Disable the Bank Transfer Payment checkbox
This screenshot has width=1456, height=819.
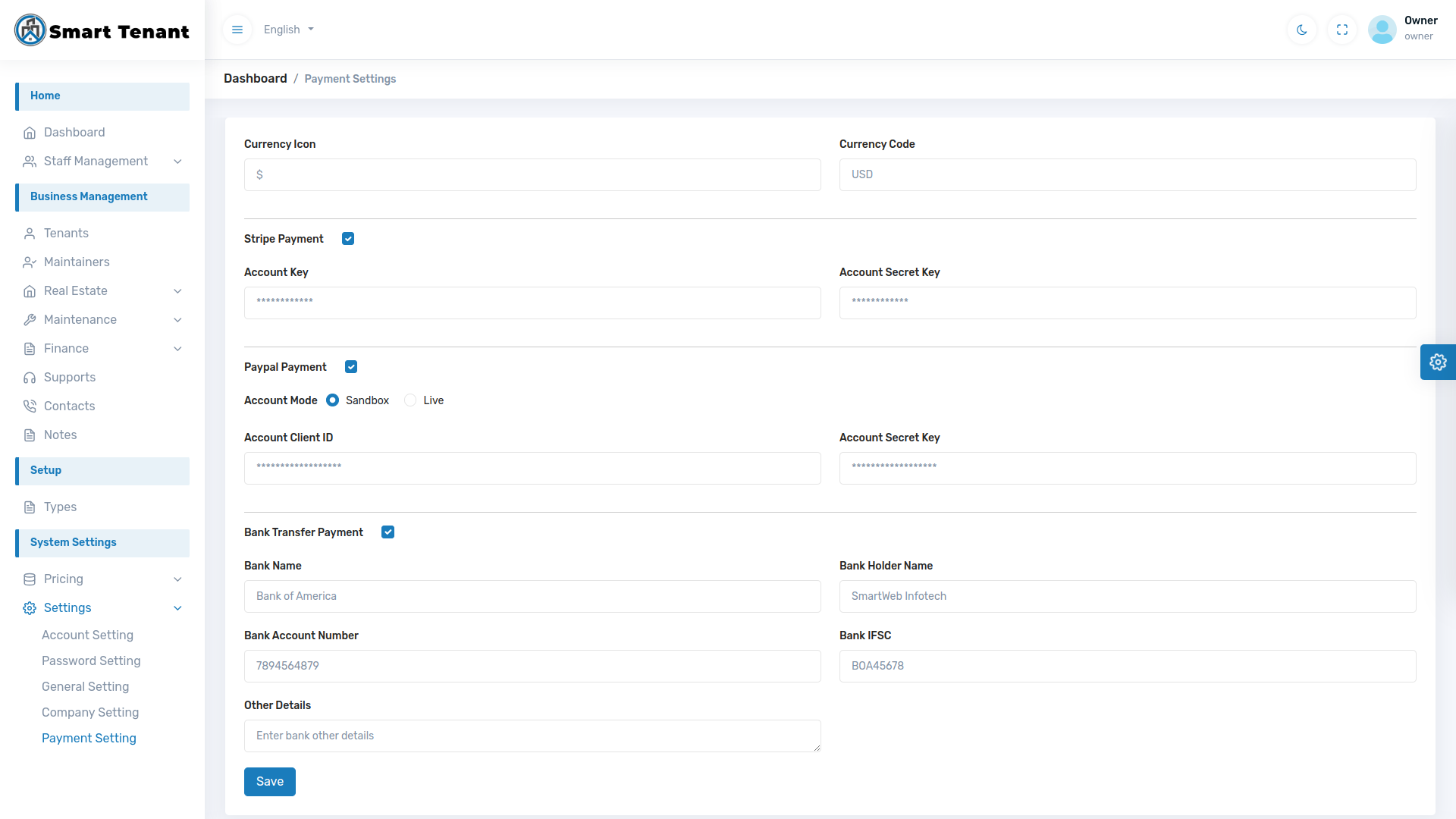(388, 532)
